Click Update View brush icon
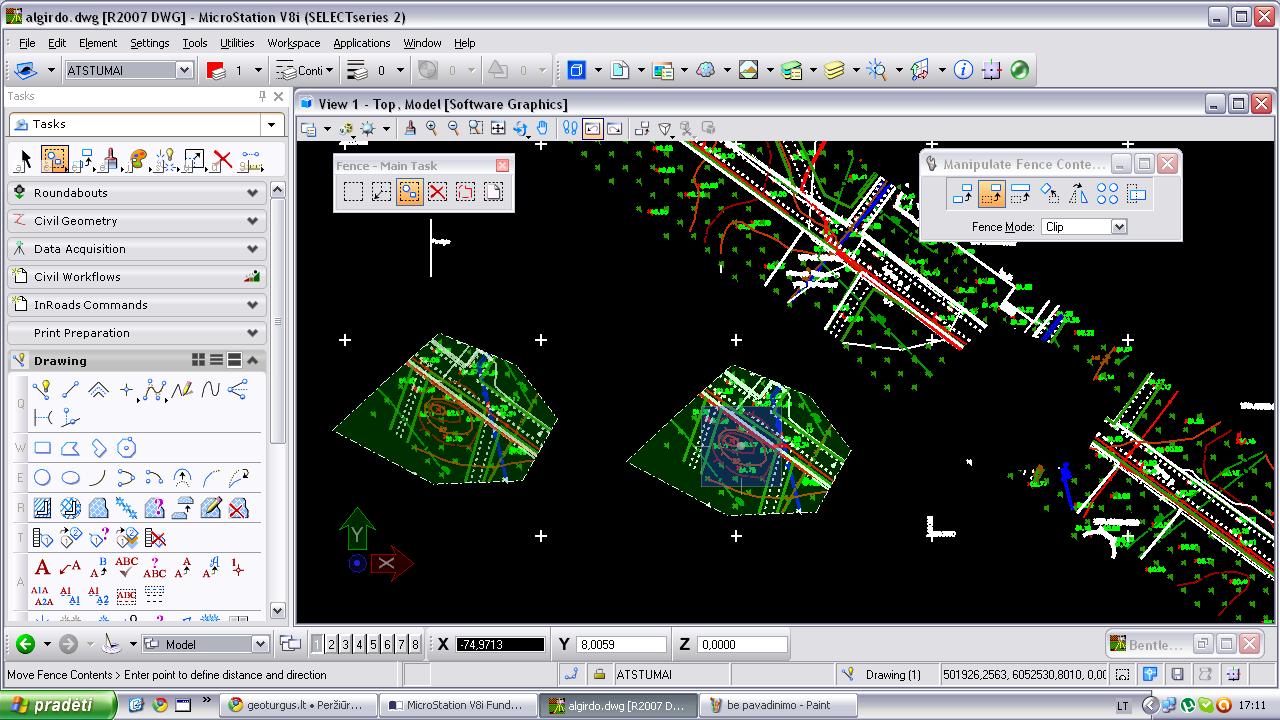Viewport: 1280px width, 720px height. point(410,128)
